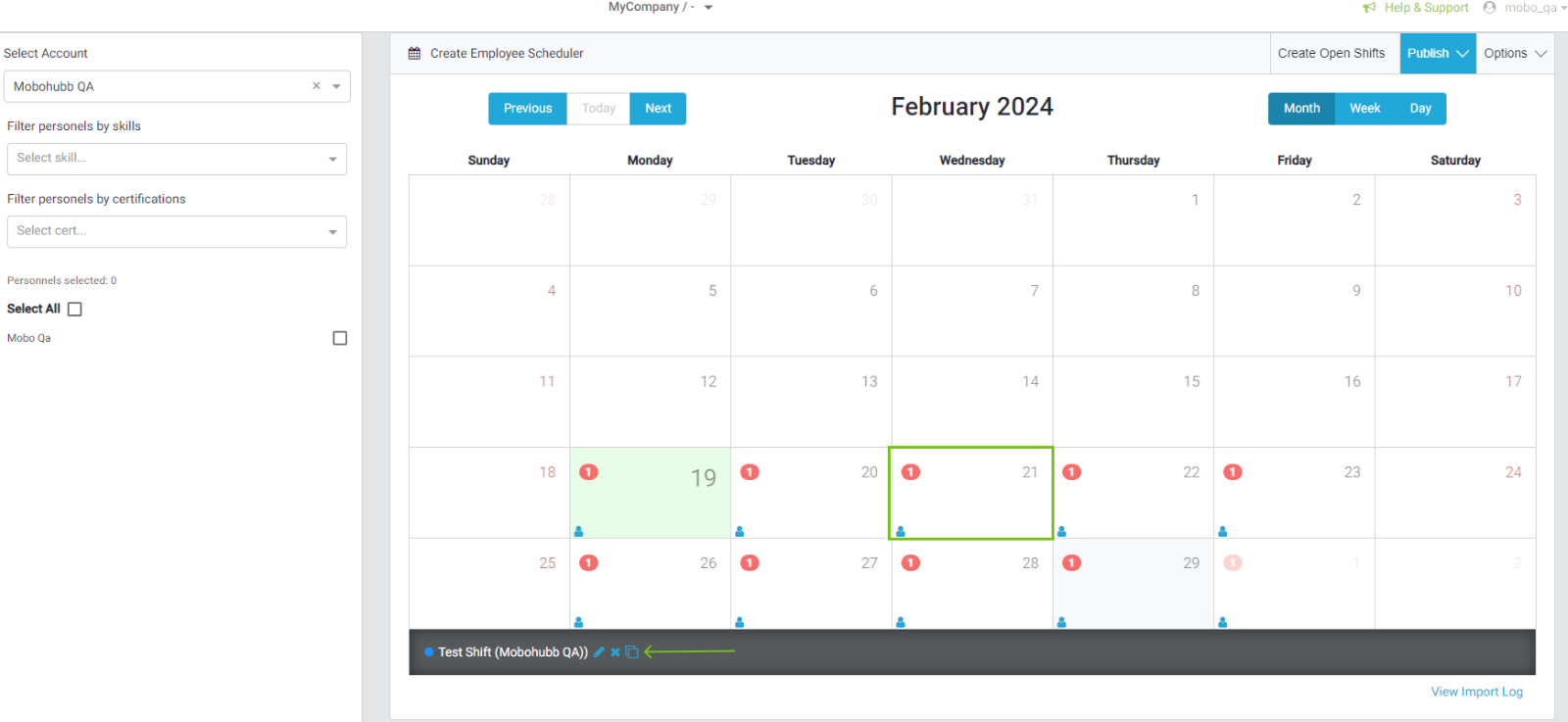Open the Select cert dropdown
Image resolution: width=1568 pixels, height=722 pixels.
(x=176, y=231)
